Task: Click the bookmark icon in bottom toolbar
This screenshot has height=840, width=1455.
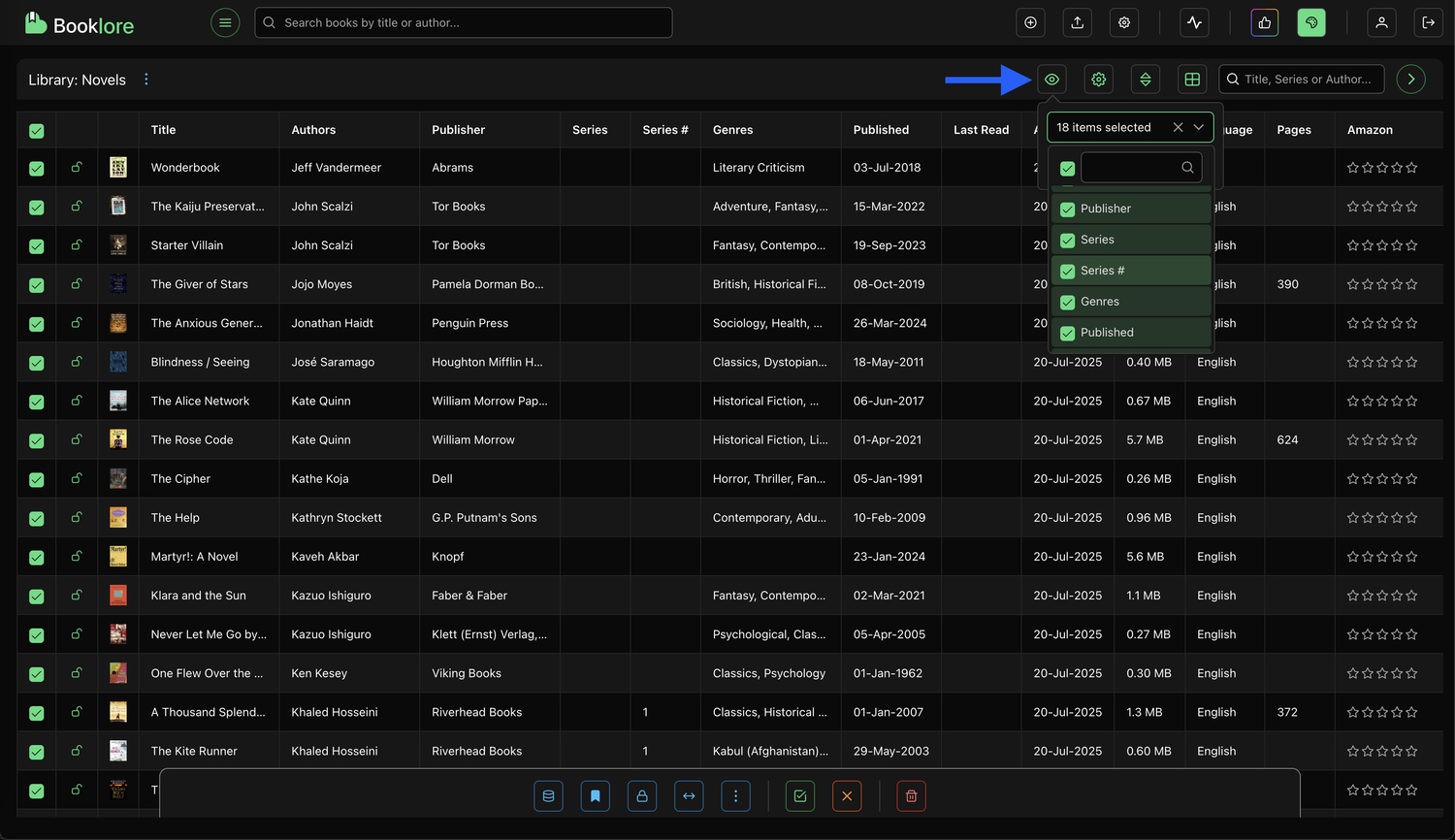Action: [x=595, y=796]
